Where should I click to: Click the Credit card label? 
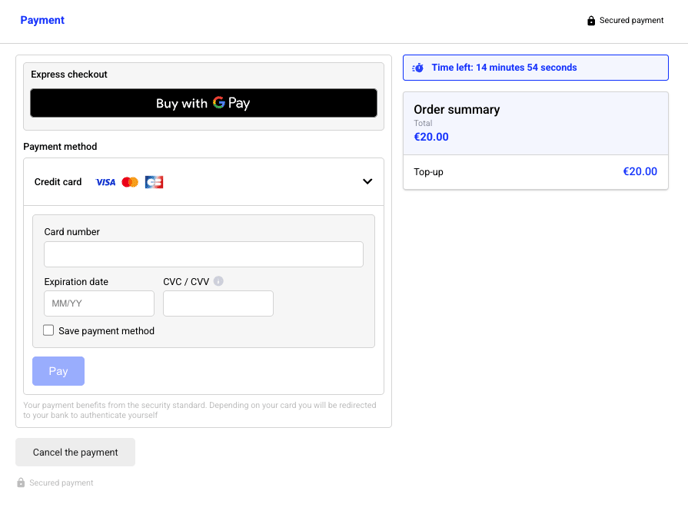[x=58, y=182]
